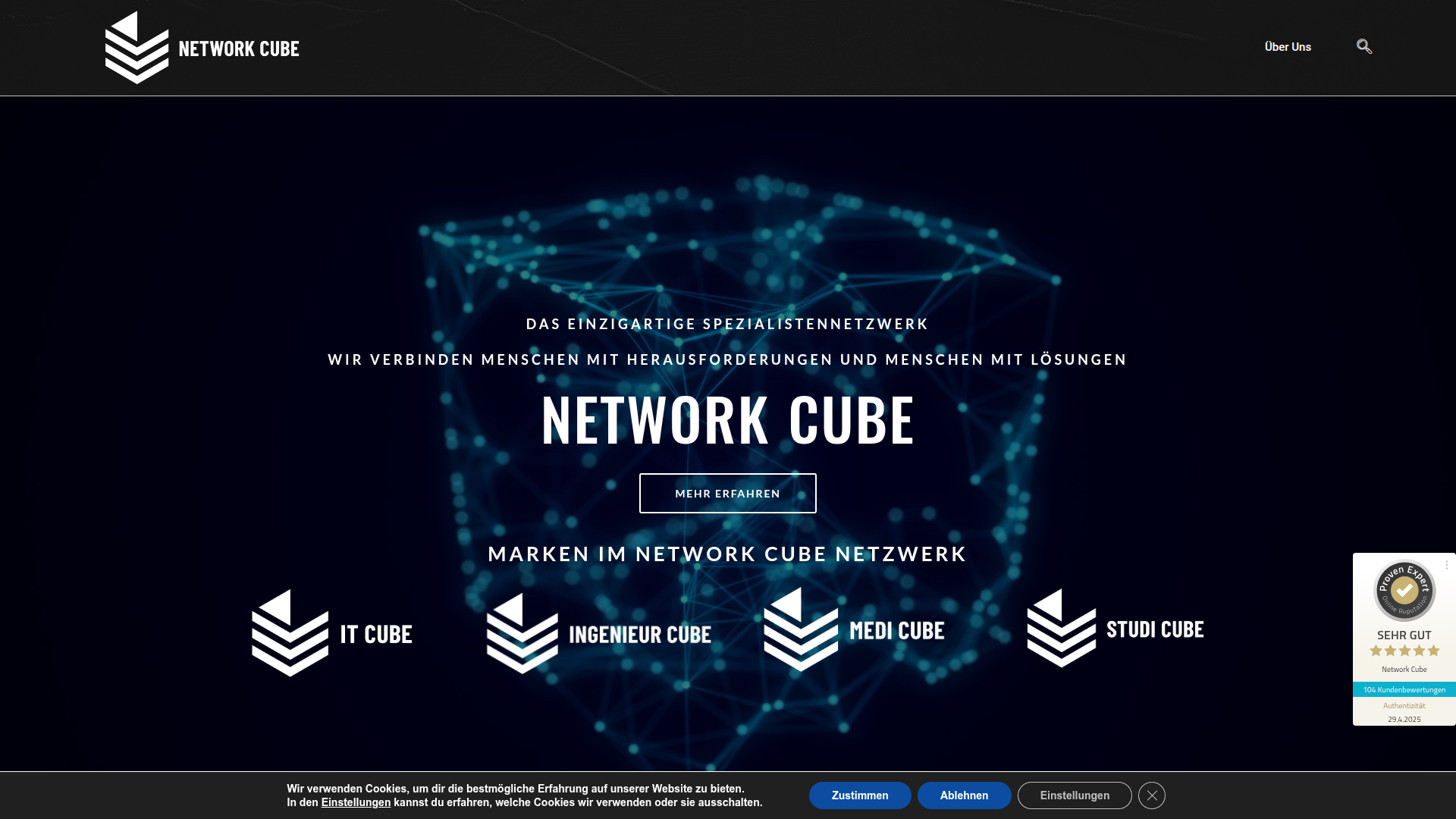
Task: Click the 29.4.2025 date in widget
Action: pos(1404,719)
